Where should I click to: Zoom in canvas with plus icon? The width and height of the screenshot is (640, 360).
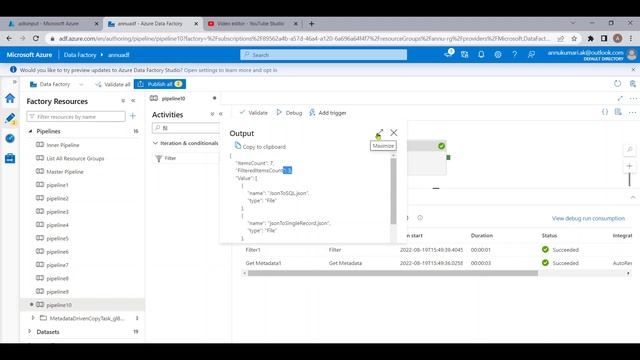pos(629,166)
